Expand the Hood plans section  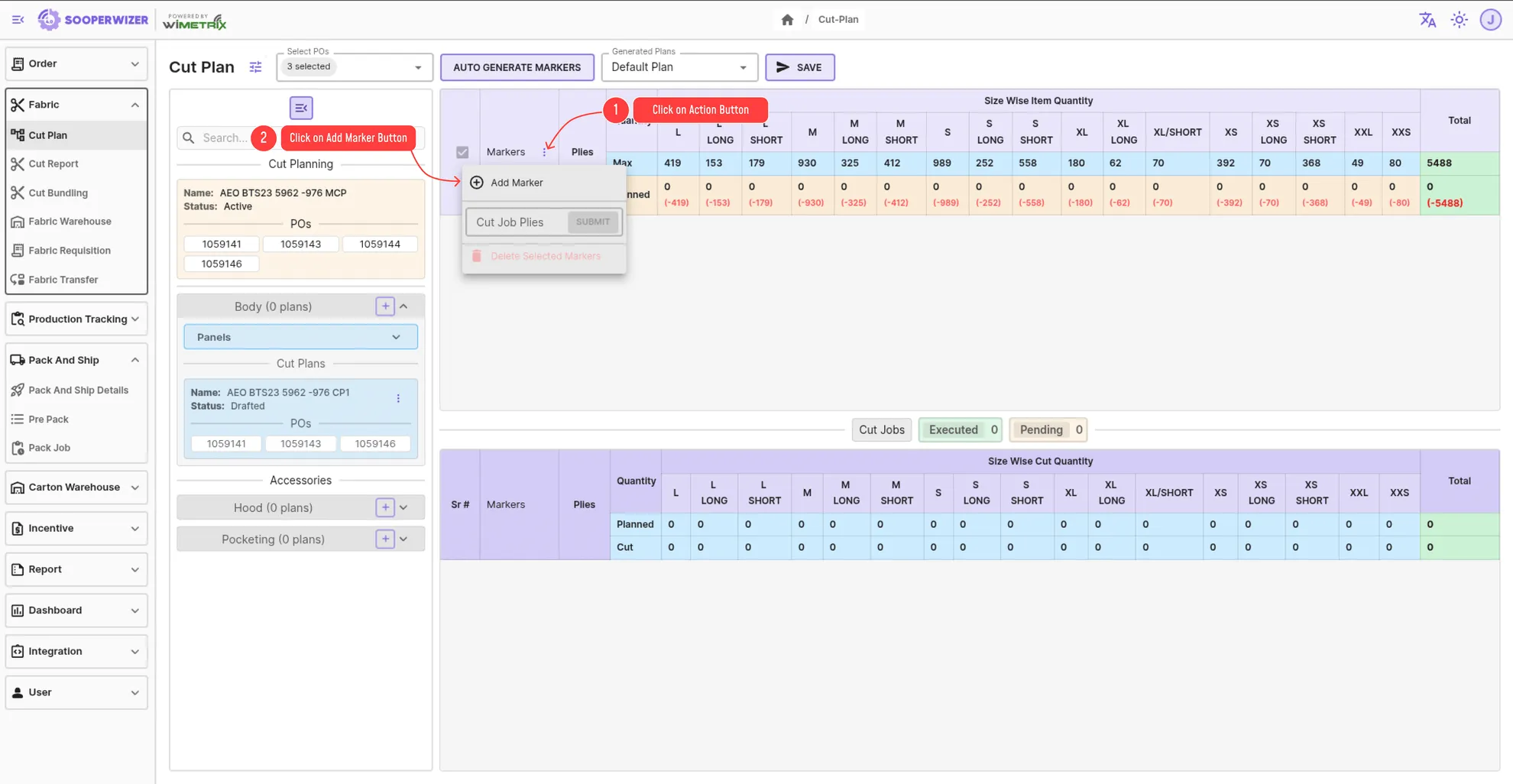403,507
